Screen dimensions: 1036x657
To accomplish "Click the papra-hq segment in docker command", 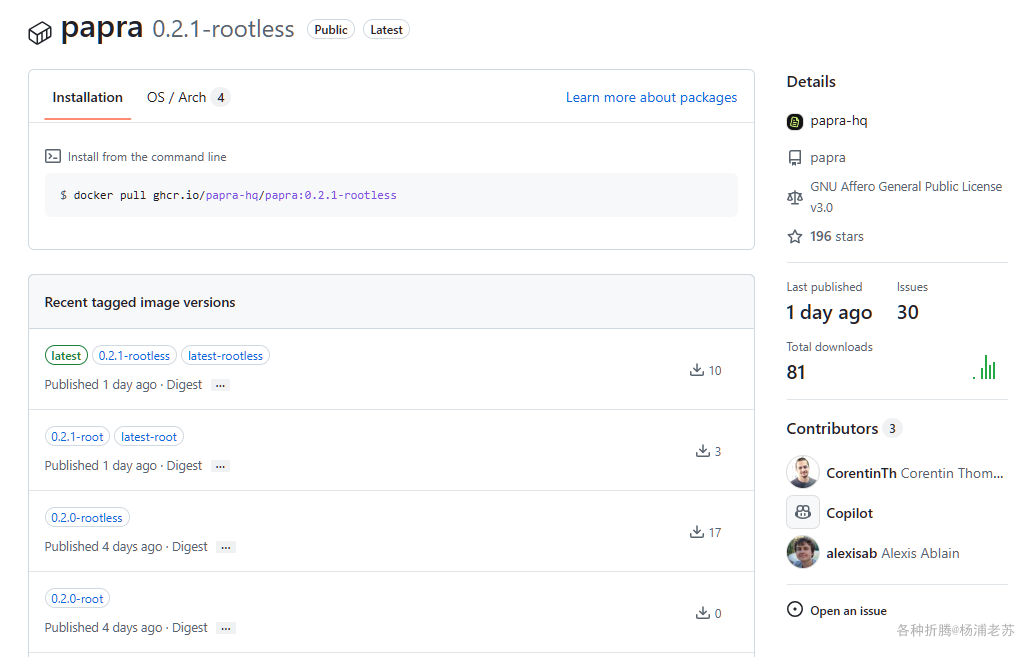I will 232,195.
